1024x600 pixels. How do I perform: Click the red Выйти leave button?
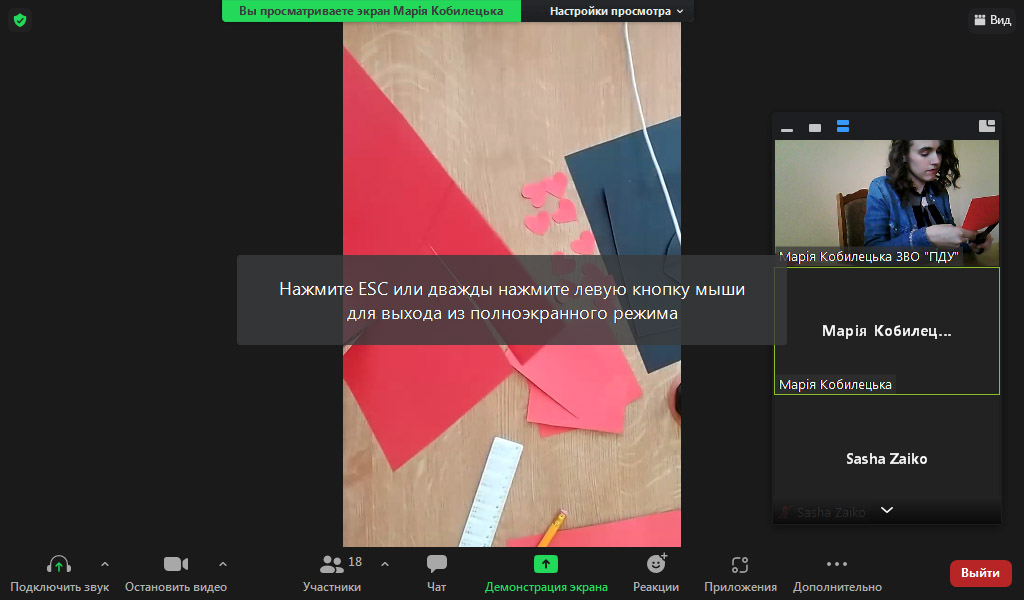click(980, 573)
